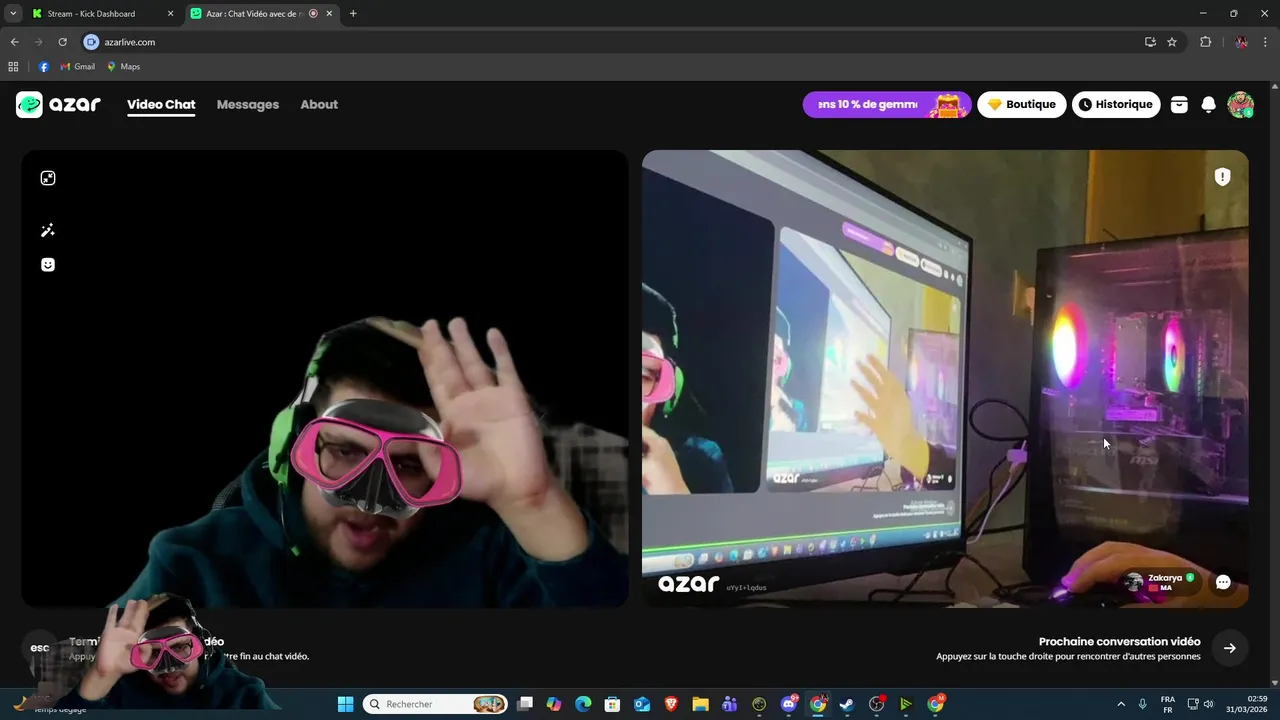The width and height of the screenshot is (1280, 720).
Task: Open Microsoft Edge from taskbar
Action: pyautogui.click(x=583, y=704)
